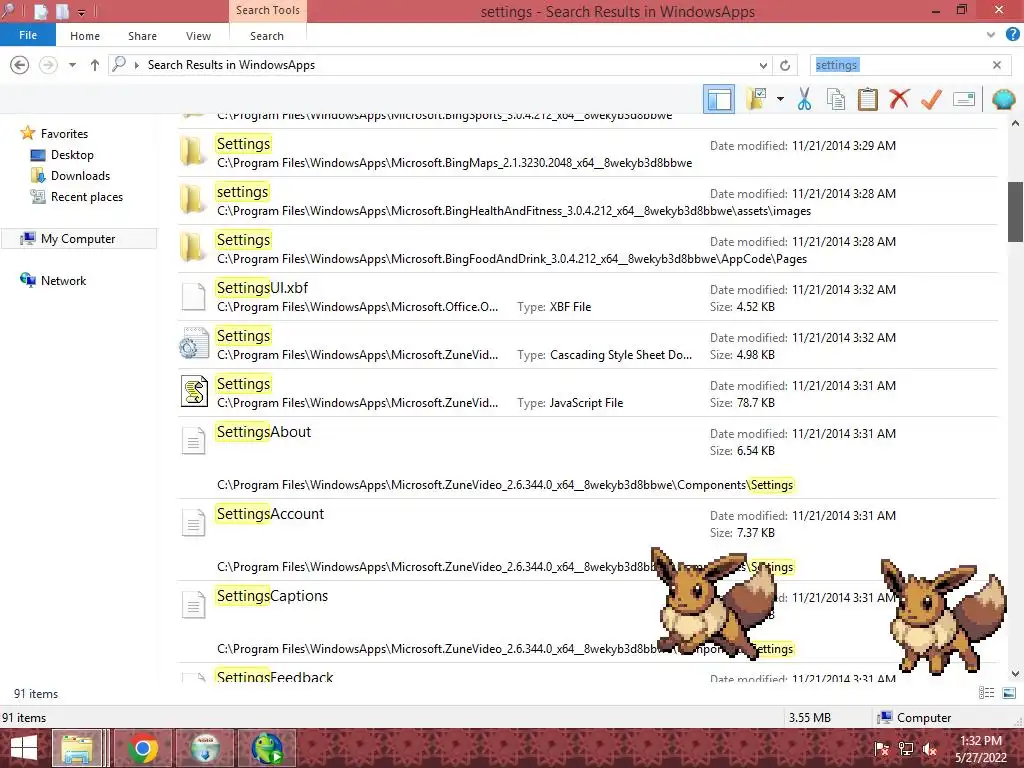Click the New folder icon in title bar

point(63,12)
